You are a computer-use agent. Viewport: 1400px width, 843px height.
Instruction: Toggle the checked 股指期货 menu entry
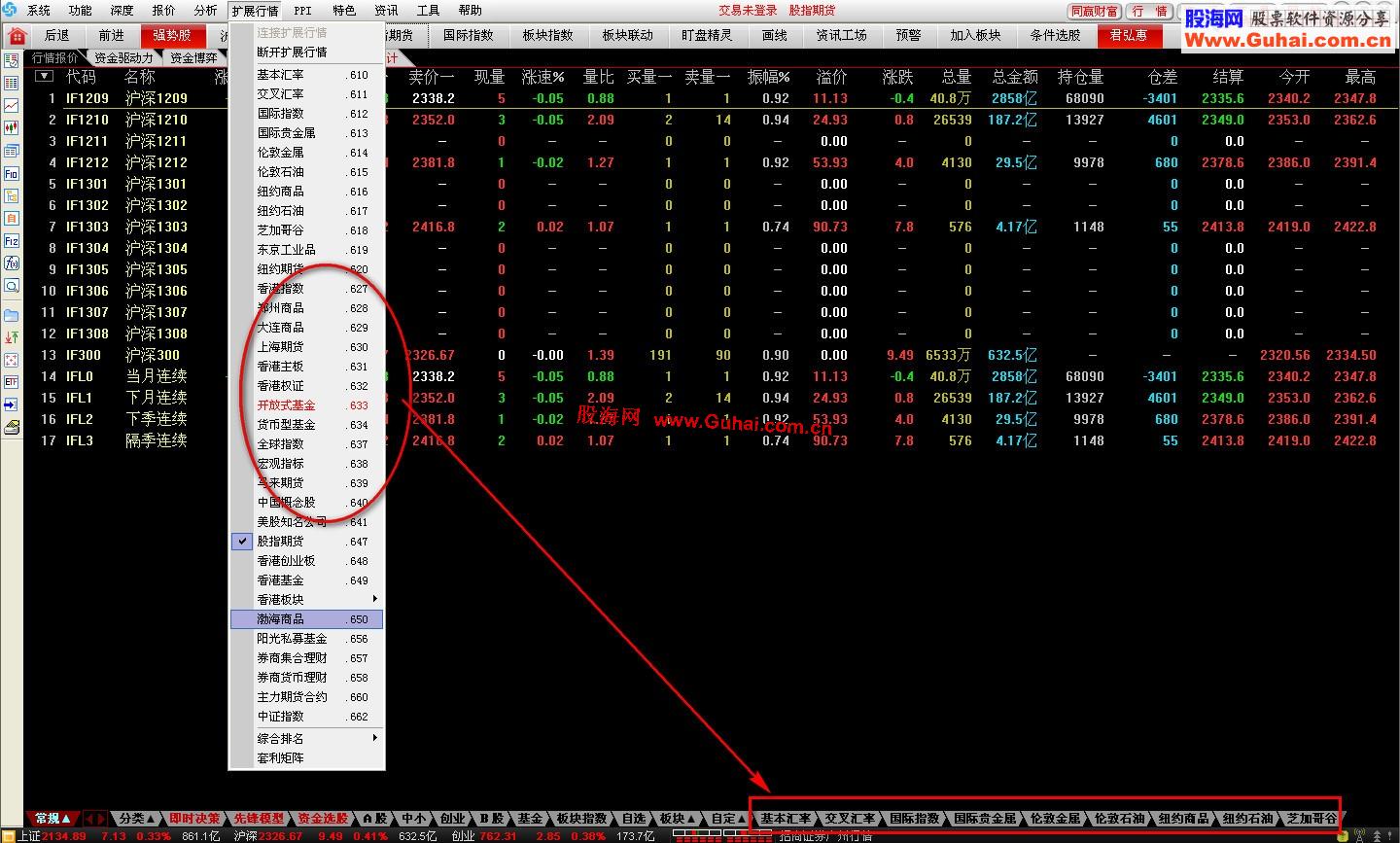click(306, 542)
